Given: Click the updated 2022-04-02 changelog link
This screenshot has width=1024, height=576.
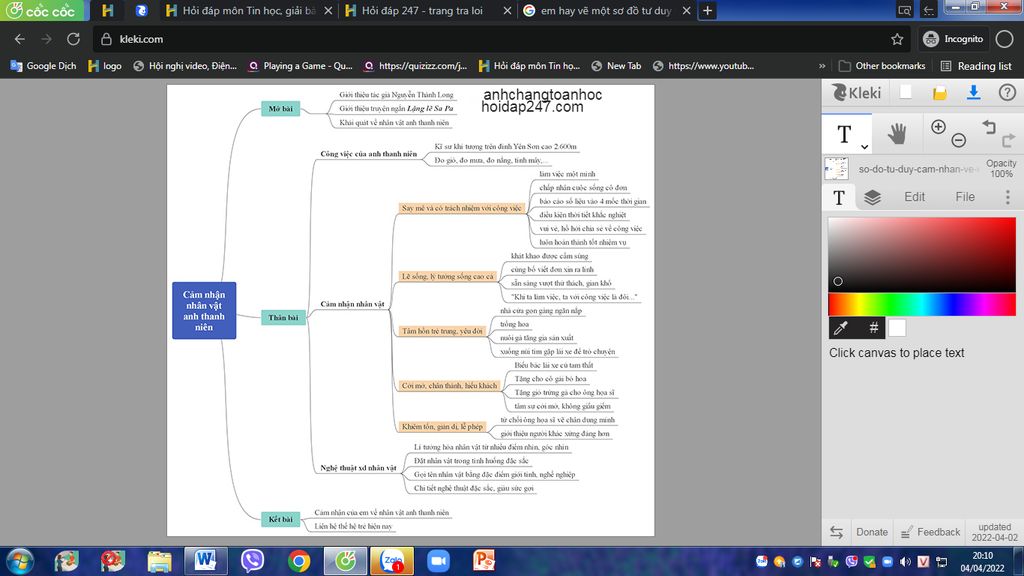Looking at the screenshot, I should coord(994,532).
